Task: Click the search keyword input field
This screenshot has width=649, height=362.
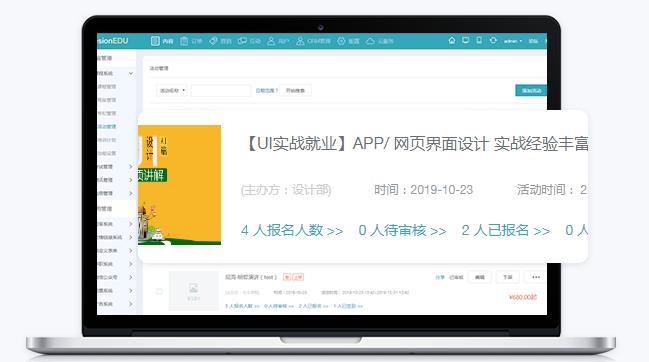Action: (x=221, y=90)
